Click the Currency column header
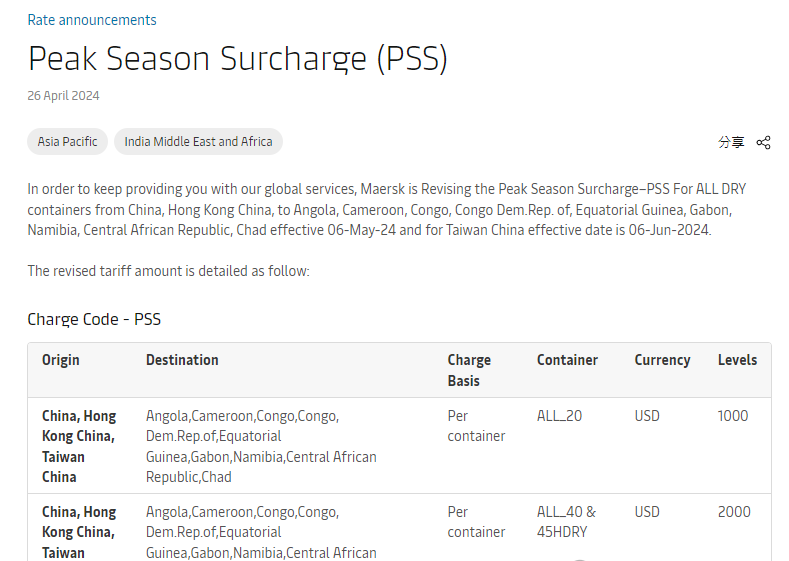Screen dimensions: 789x561 point(662,360)
